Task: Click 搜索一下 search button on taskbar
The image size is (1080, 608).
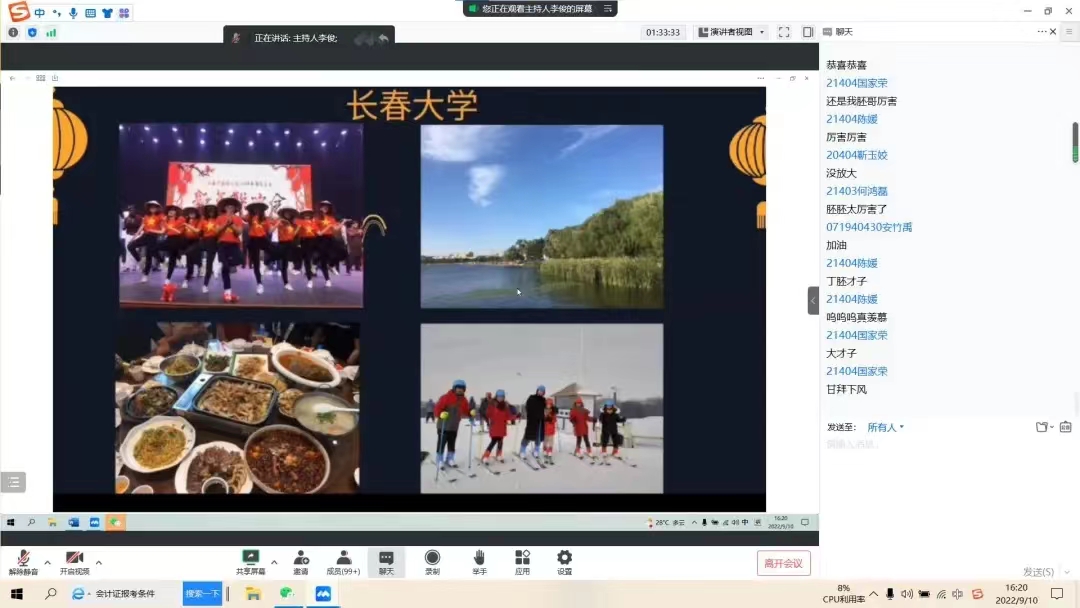Action: [202, 594]
